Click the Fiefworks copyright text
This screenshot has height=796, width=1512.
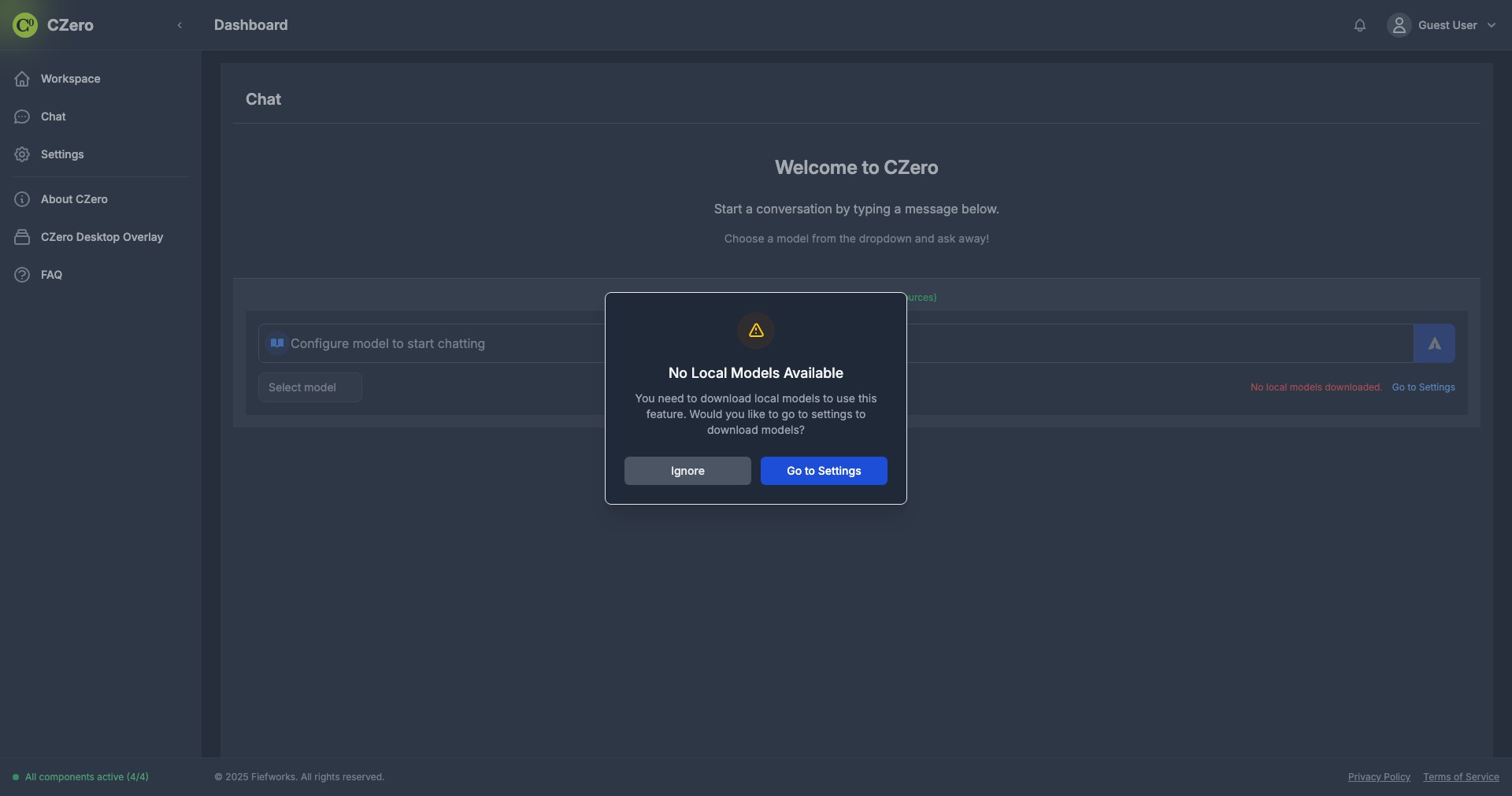[299, 777]
